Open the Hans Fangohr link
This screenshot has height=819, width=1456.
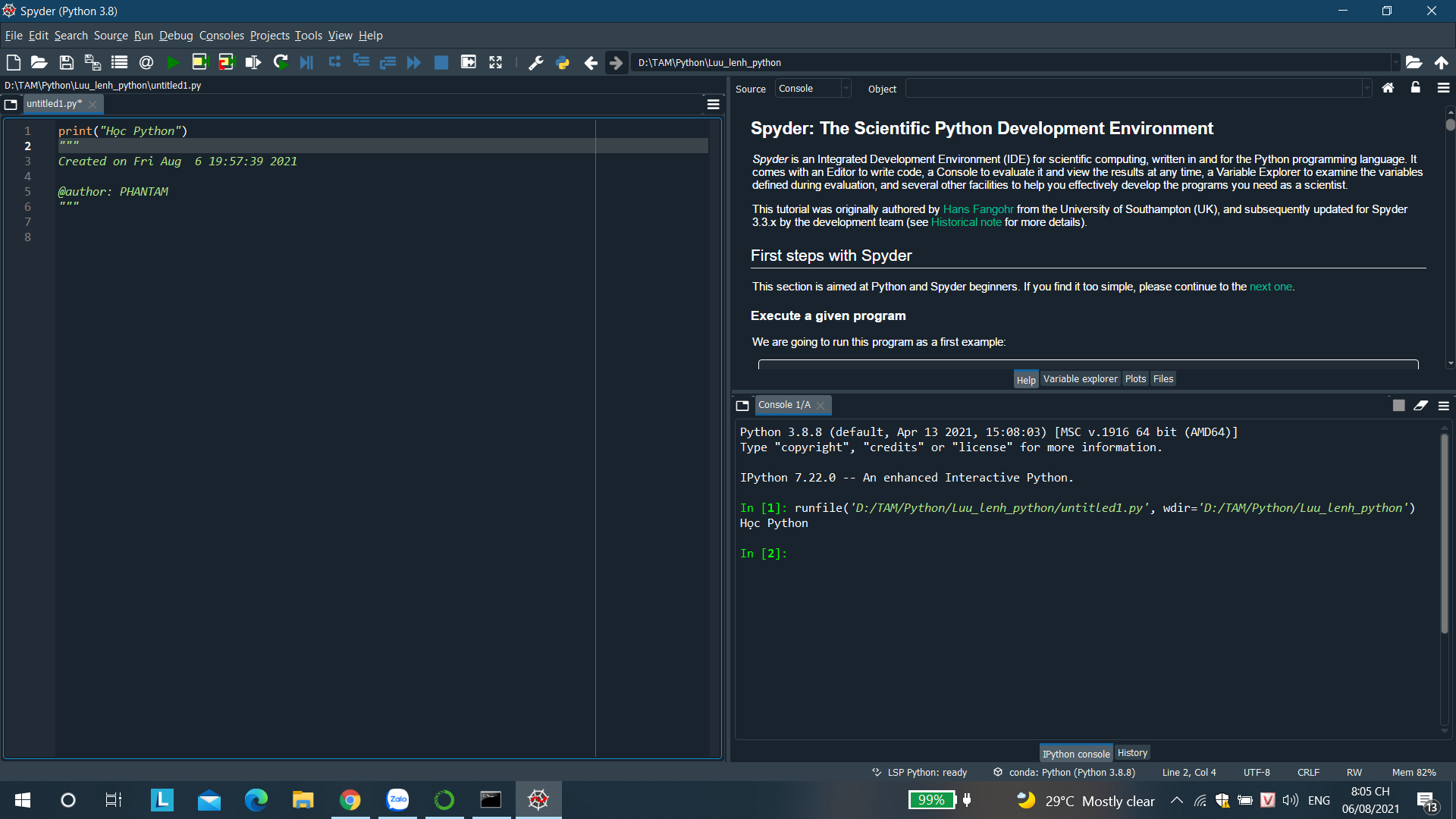tap(977, 209)
